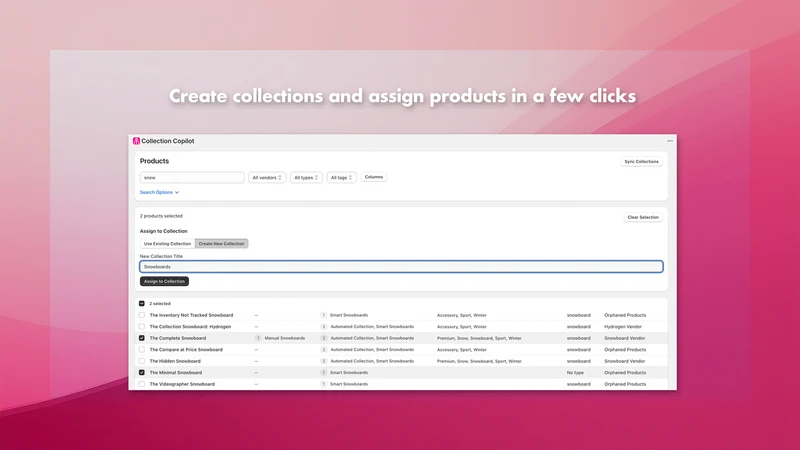Check The Videographer Snowboard checkbox

pyautogui.click(x=142, y=384)
